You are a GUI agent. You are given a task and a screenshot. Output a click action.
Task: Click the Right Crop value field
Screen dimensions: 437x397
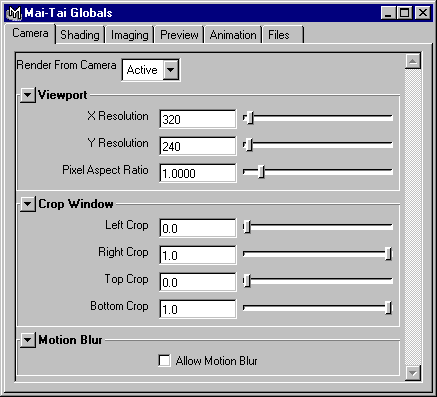coord(198,255)
